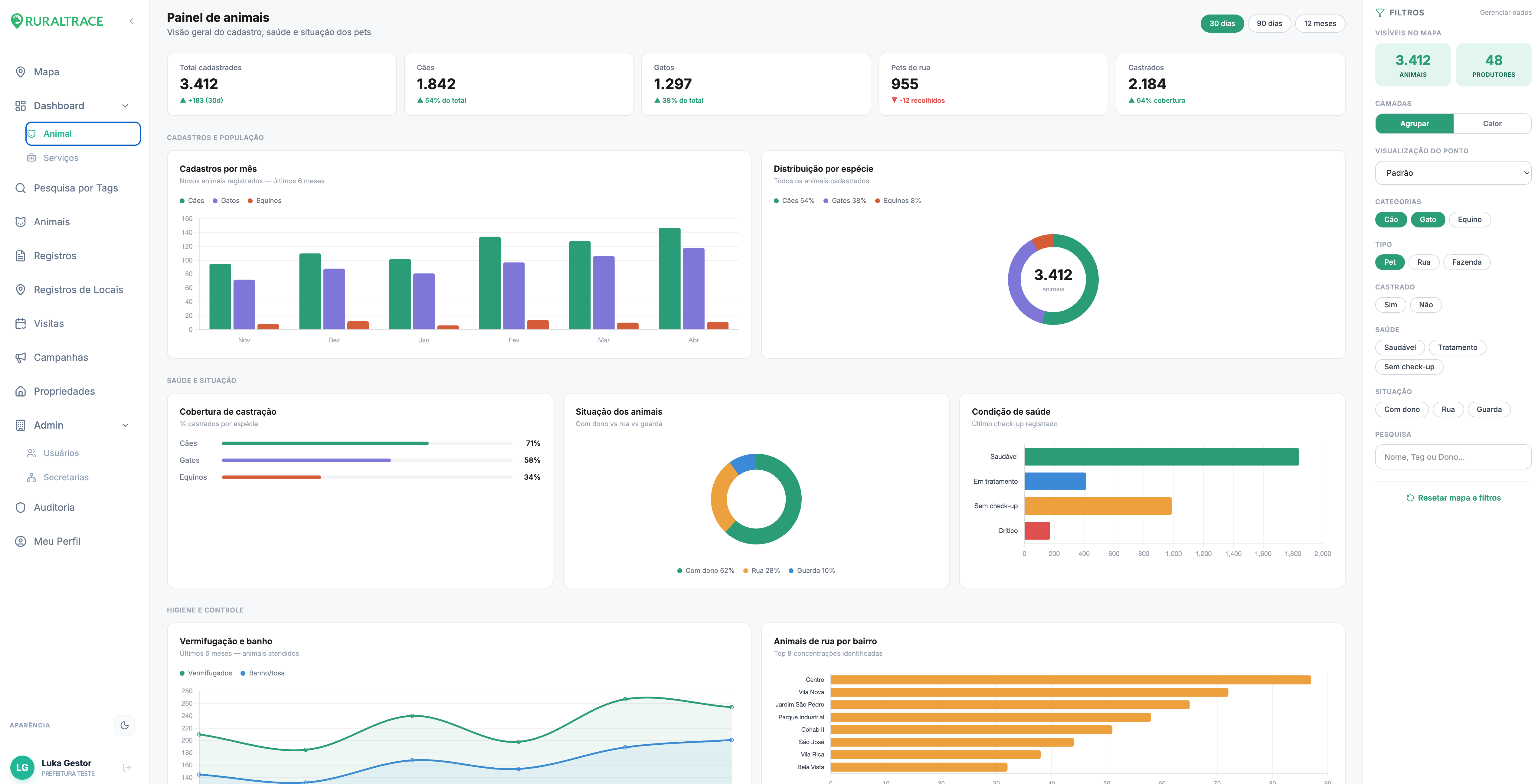Collapse the Dashboard menu chevron

[125, 106]
